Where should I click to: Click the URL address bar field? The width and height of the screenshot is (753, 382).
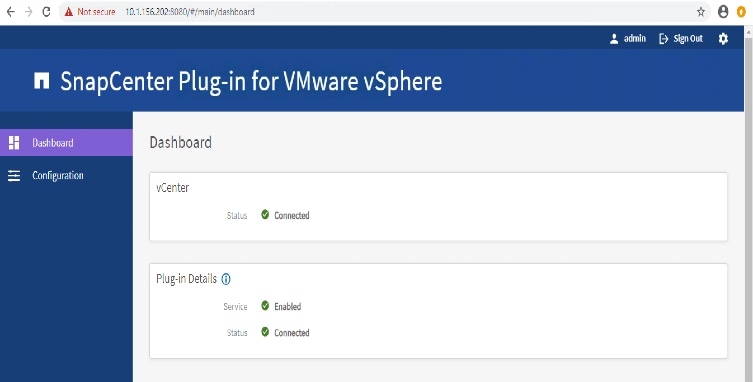384,12
